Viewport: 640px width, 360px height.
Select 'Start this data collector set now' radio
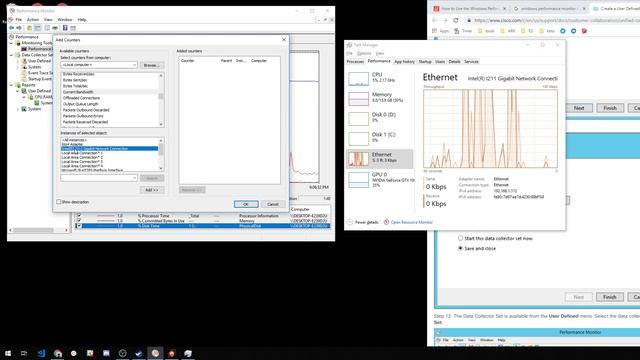coord(460,238)
